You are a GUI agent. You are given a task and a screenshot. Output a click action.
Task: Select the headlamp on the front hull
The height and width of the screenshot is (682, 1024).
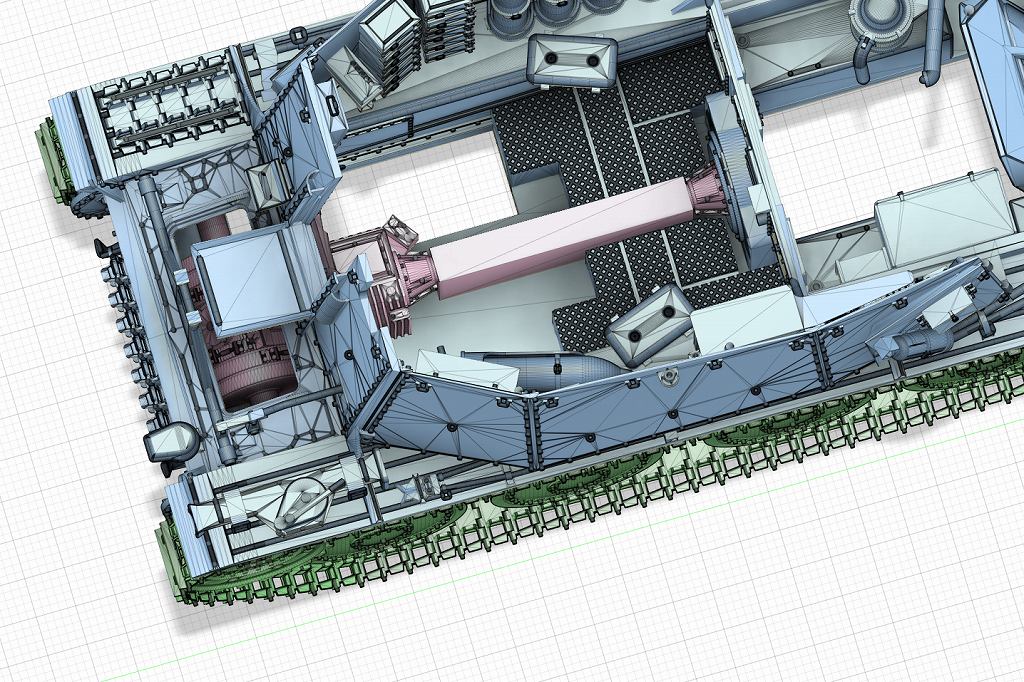tap(171, 441)
